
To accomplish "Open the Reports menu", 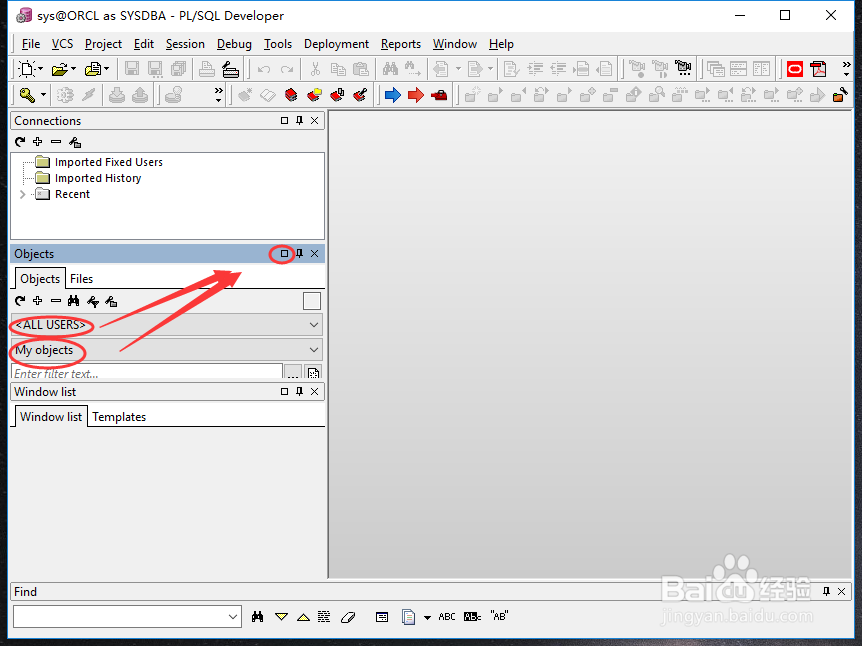I will tap(401, 44).
